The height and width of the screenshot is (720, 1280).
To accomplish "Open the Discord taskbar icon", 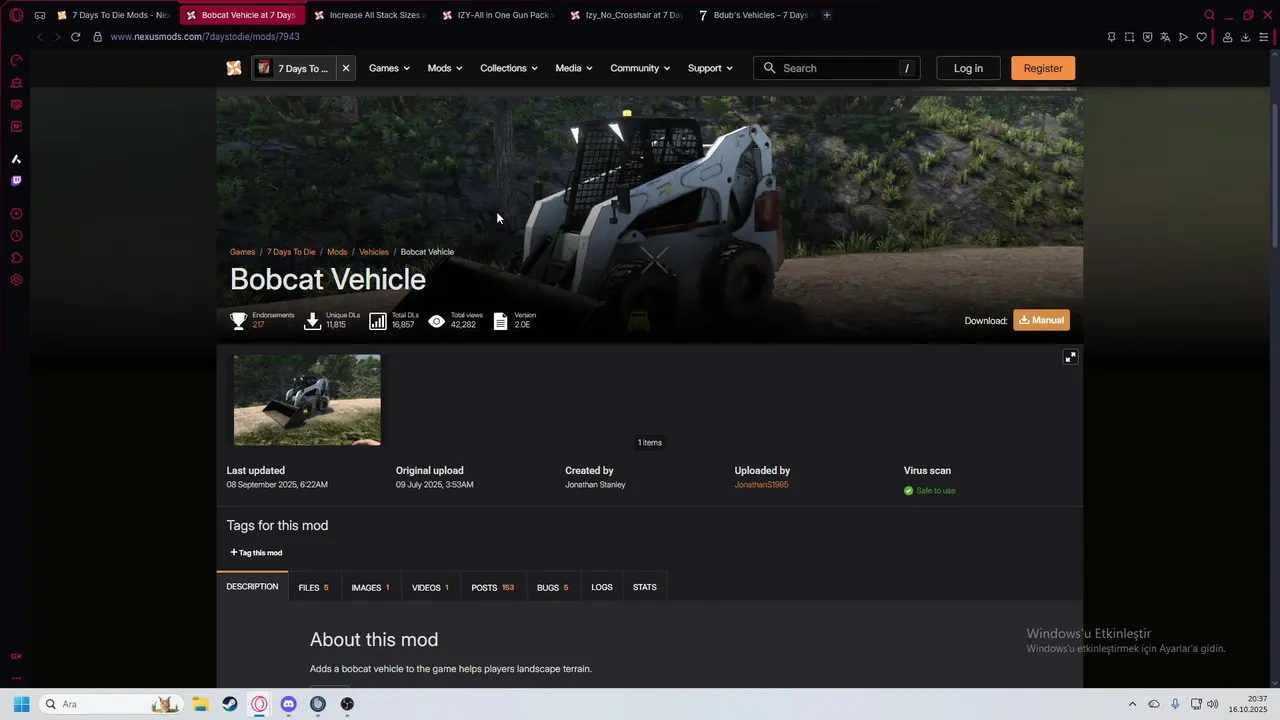I will coord(288,704).
